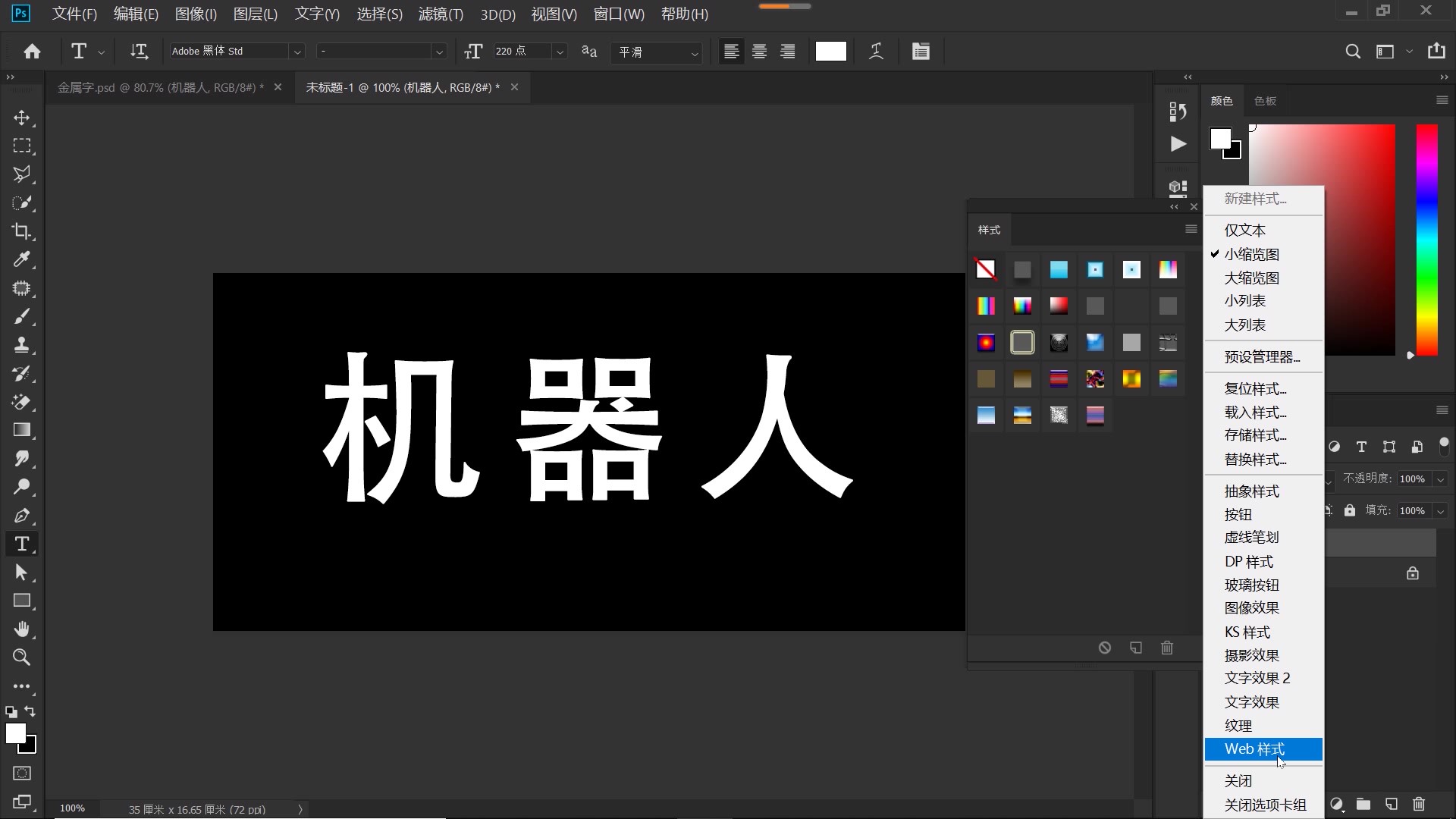
Task: Select the Crop tool
Action: pyautogui.click(x=22, y=231)
